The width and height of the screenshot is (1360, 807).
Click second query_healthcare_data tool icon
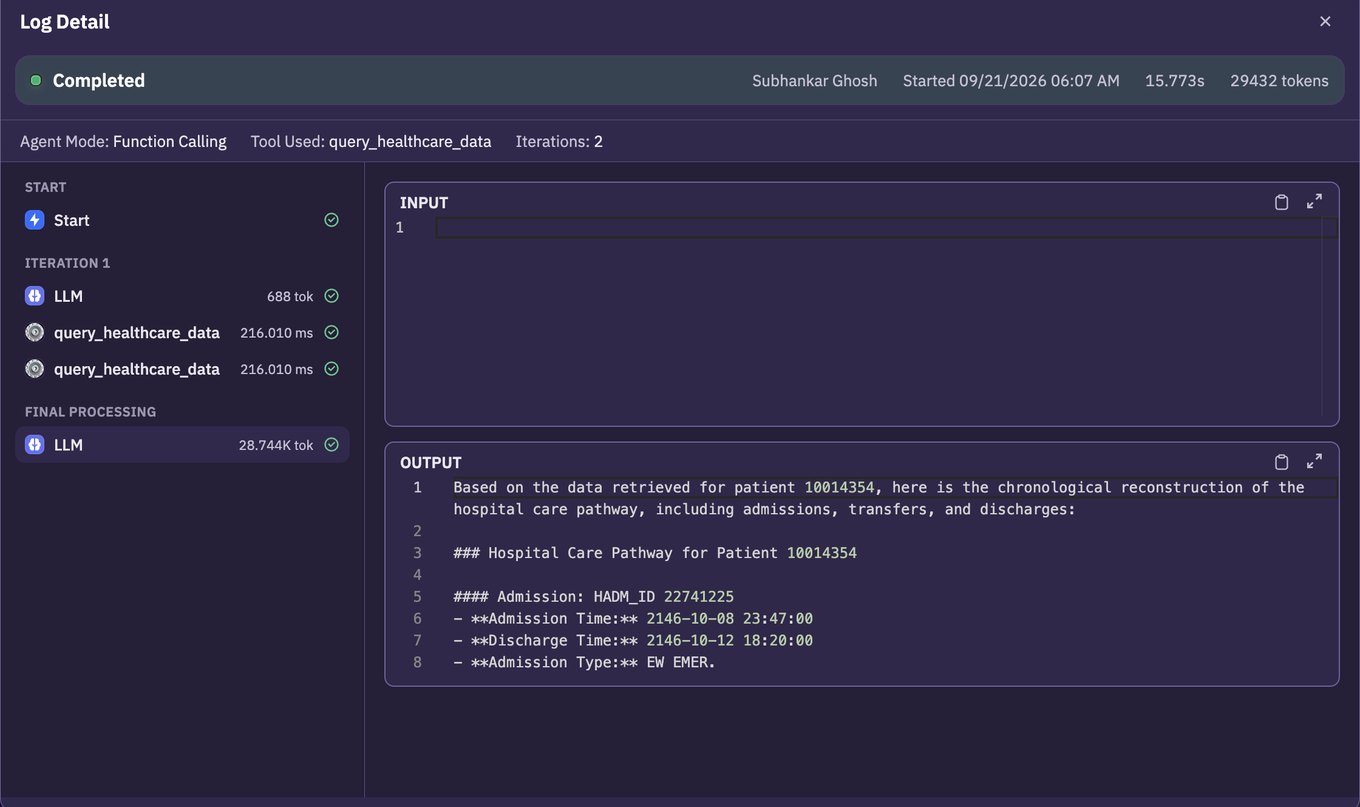click(34, 369)
